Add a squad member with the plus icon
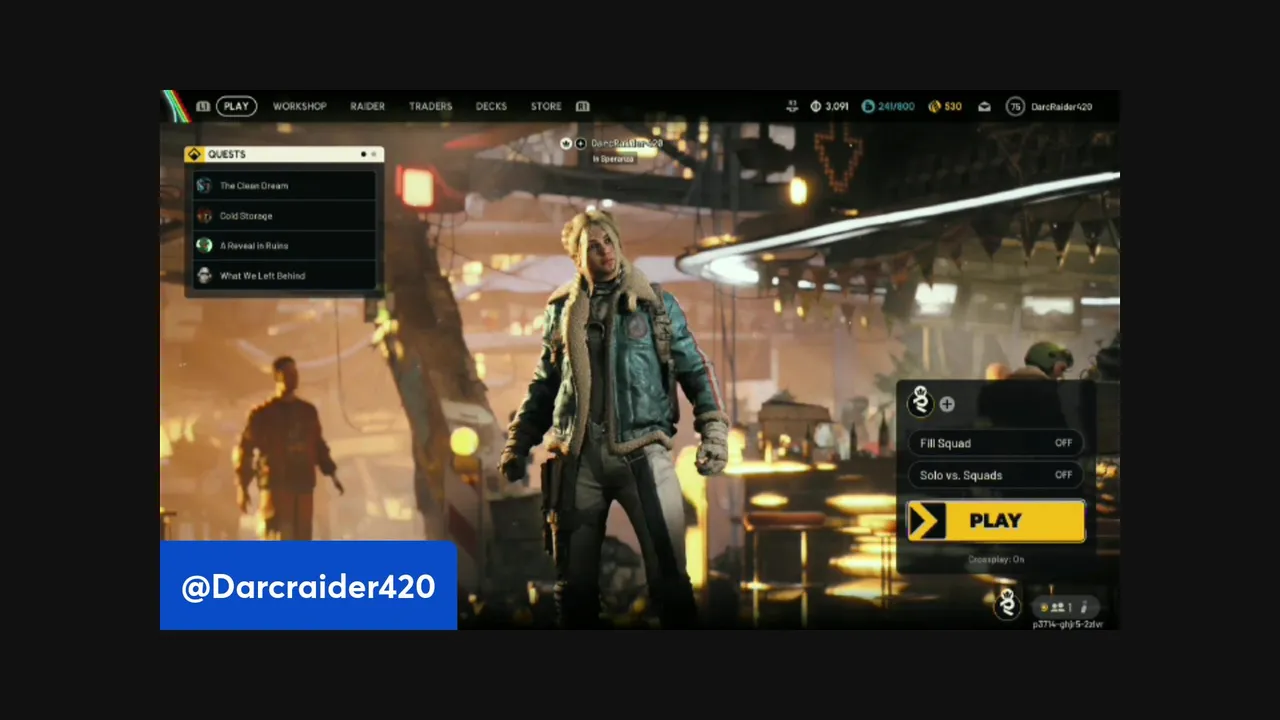Image resolution: width=1280 pixels, height=720 pixels. [947, 404]
